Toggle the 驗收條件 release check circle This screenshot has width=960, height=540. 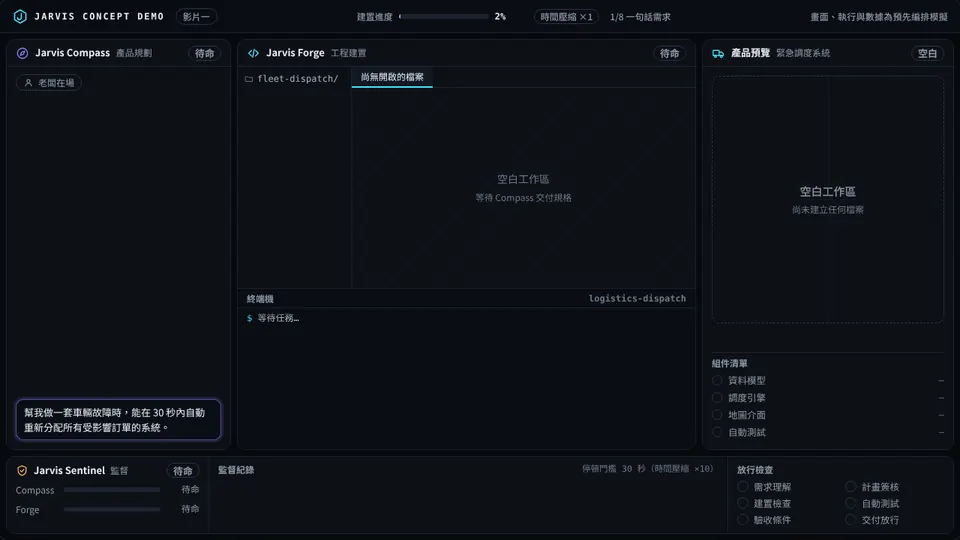[743, 520]
